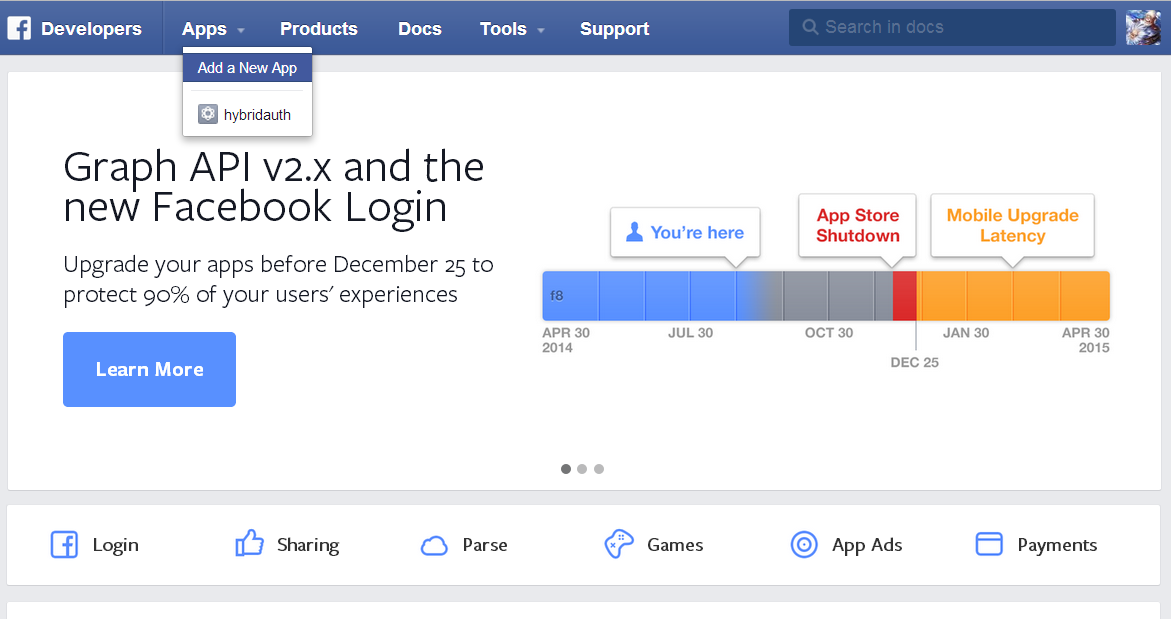This screenshot has width=1171, height=619.
Task: Click the Parse cloud icon
Action: (x=434, y=545)
